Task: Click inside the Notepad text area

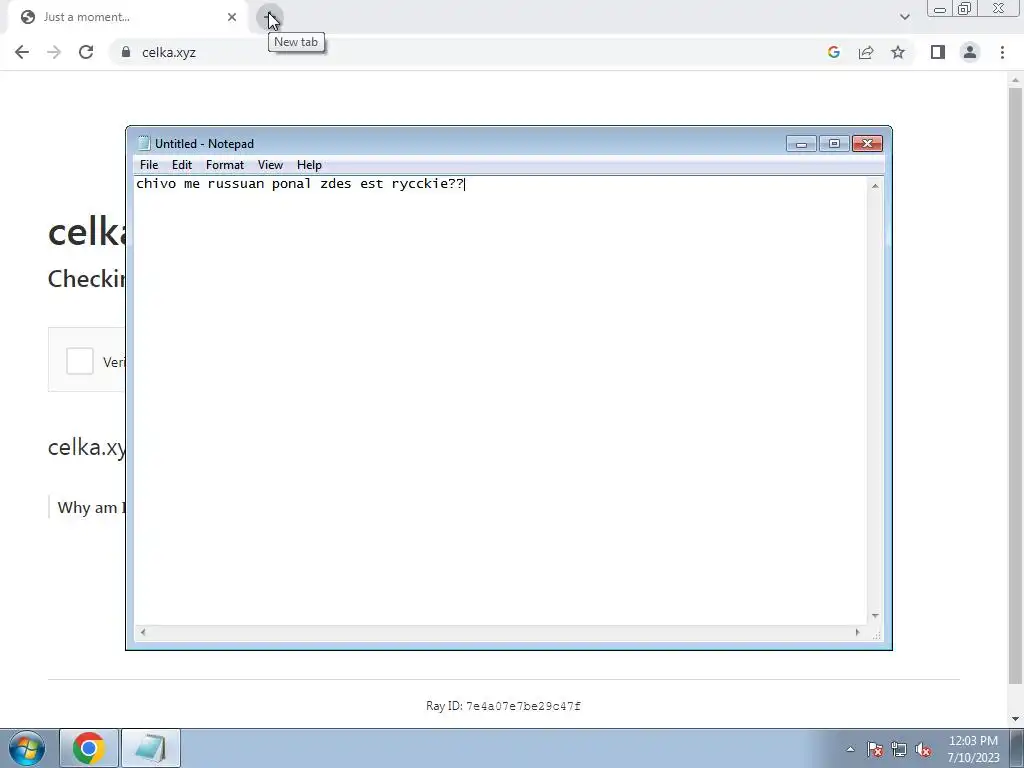Action: tap(500, 400)
